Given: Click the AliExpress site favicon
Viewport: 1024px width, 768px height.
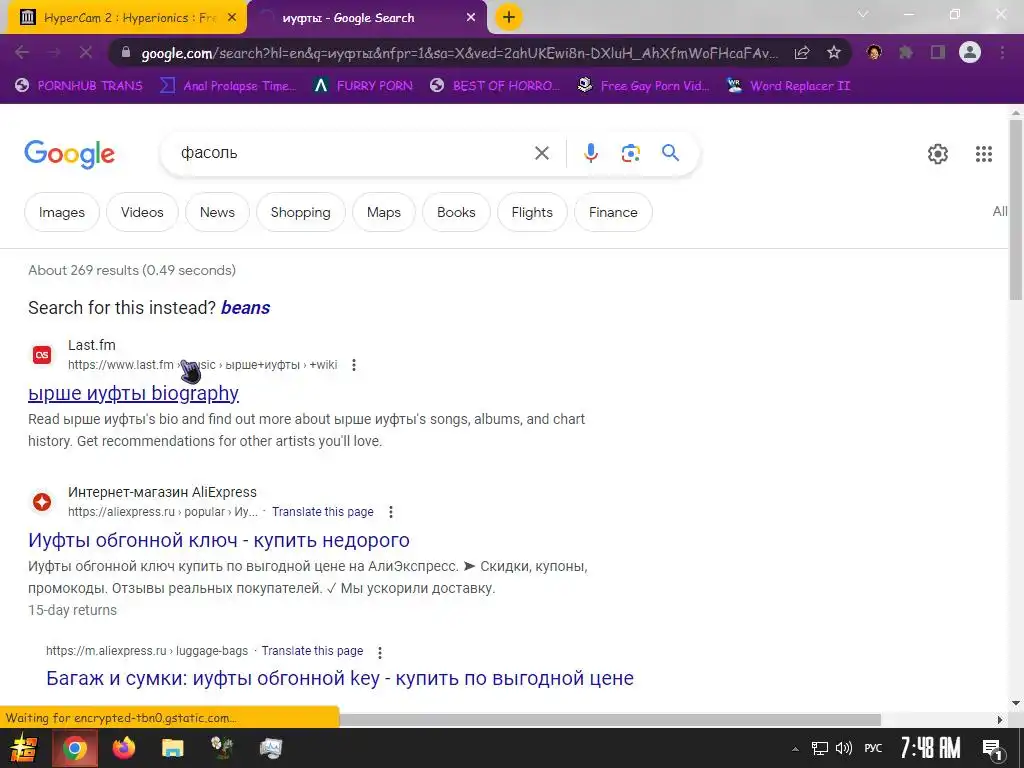Looking at the screenshot, I should pyautogui.click(x=42, y=502).
